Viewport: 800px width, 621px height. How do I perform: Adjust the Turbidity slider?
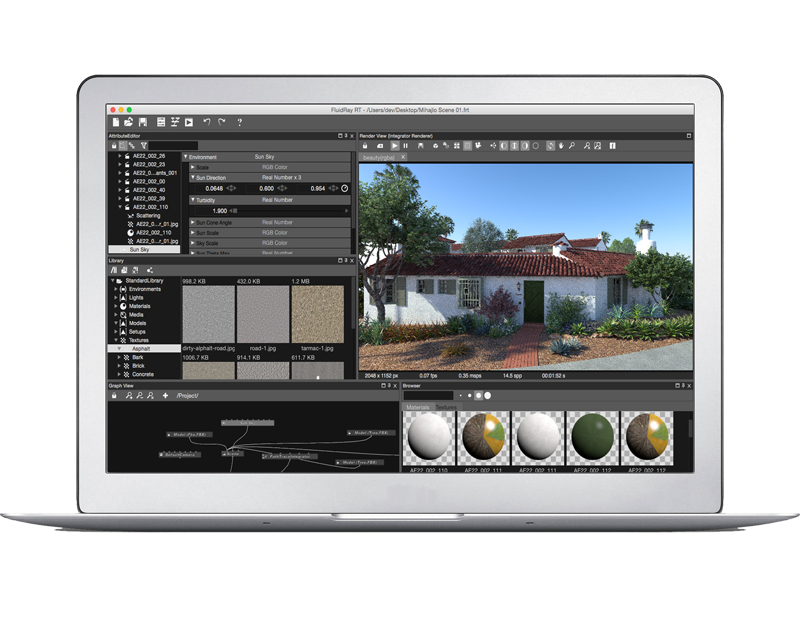289,211
